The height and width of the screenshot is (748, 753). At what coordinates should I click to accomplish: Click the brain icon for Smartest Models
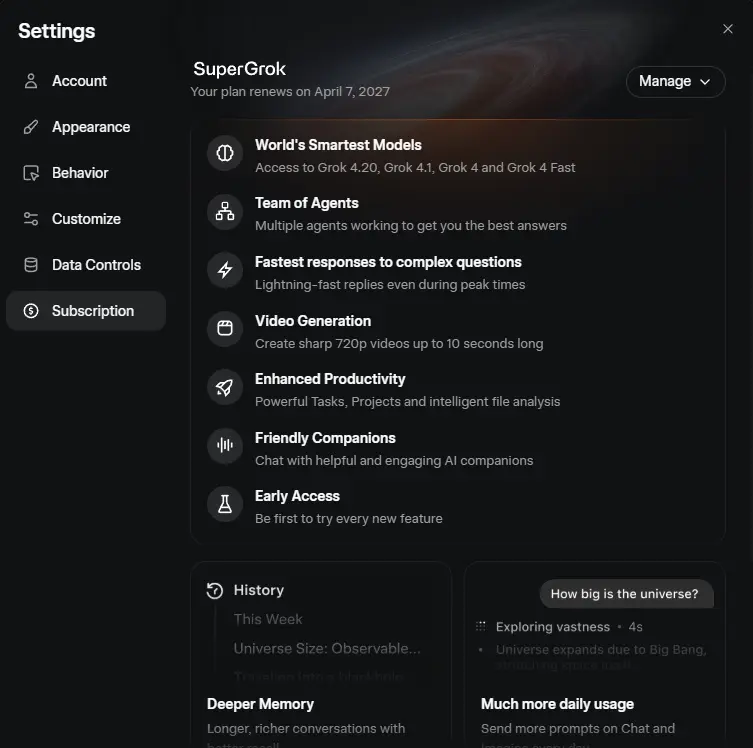pyautogui.click(x=225, y=153)
